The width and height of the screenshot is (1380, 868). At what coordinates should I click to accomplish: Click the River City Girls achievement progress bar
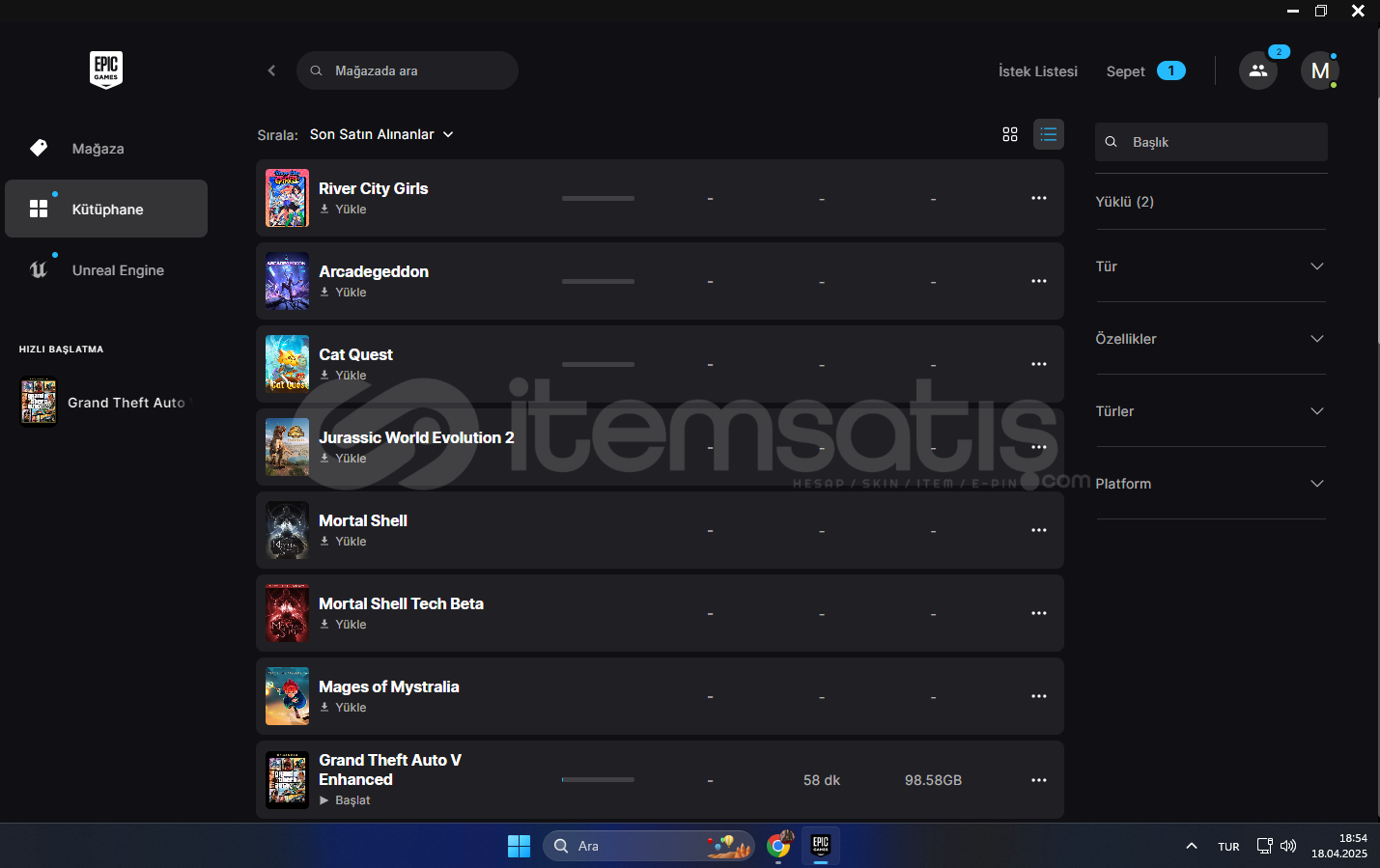(x=598, y=198)
